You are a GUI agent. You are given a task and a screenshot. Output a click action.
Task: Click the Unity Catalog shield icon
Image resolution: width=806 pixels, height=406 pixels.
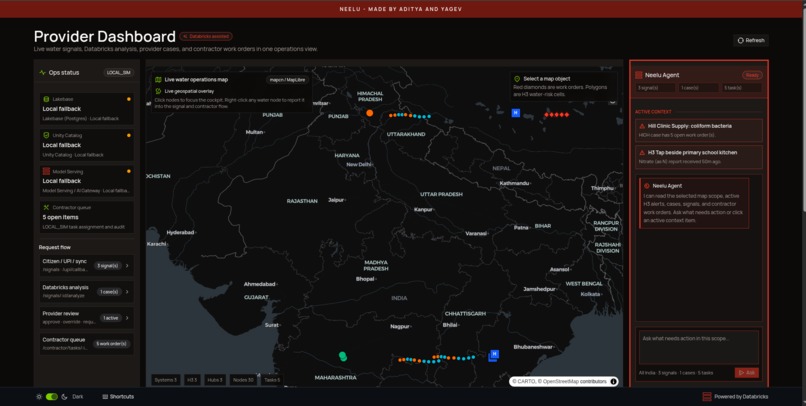tap(46, 135)
